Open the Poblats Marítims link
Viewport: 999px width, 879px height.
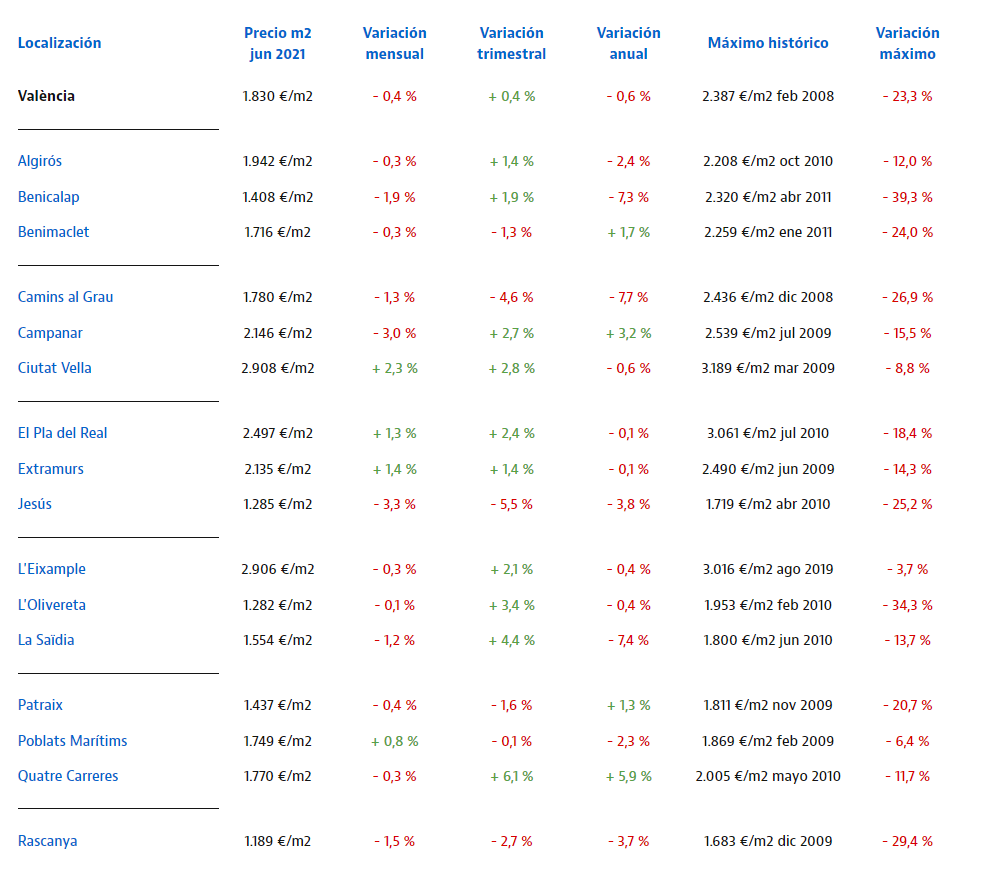(72, 741)
